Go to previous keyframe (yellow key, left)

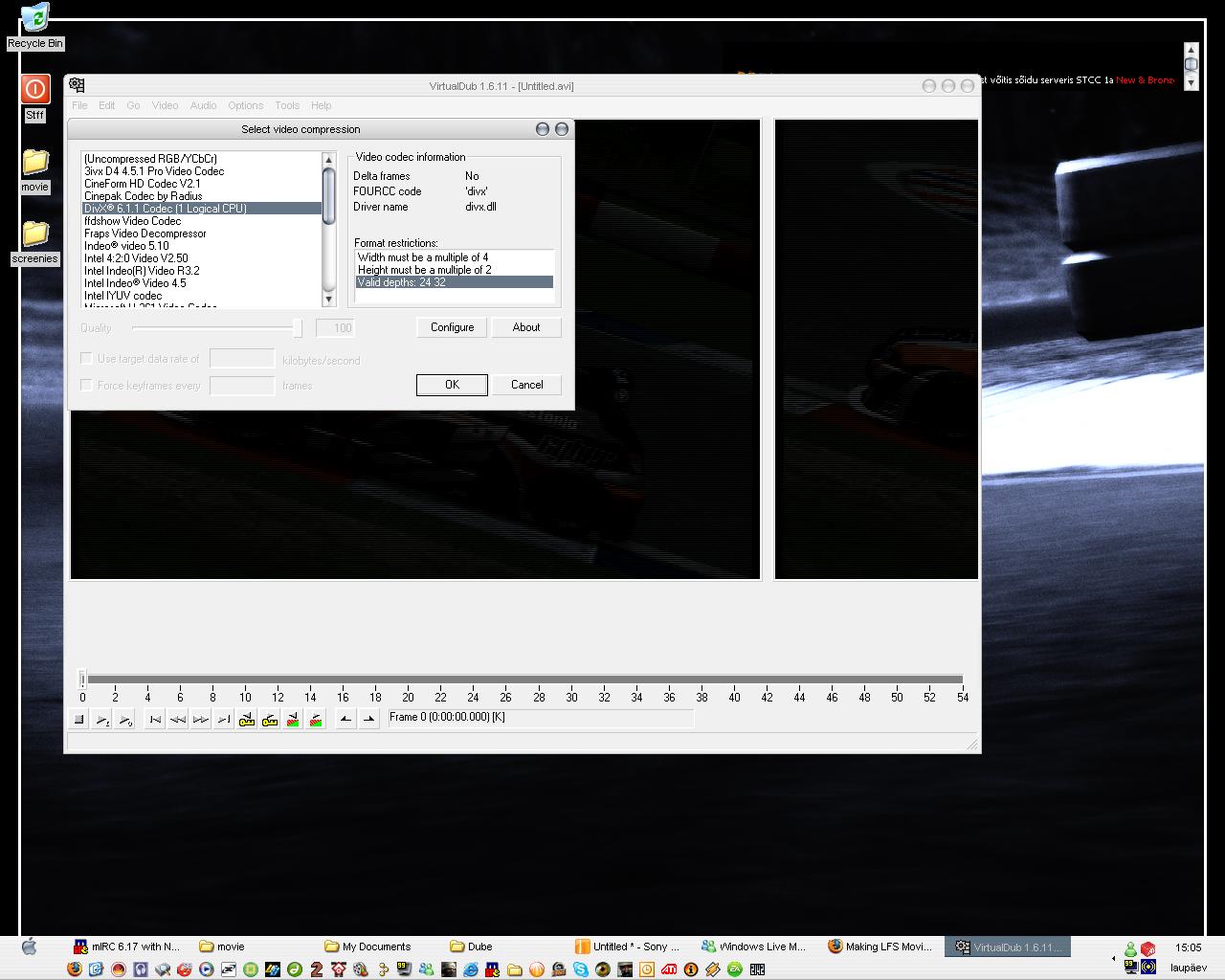click(x=247, y=719)
